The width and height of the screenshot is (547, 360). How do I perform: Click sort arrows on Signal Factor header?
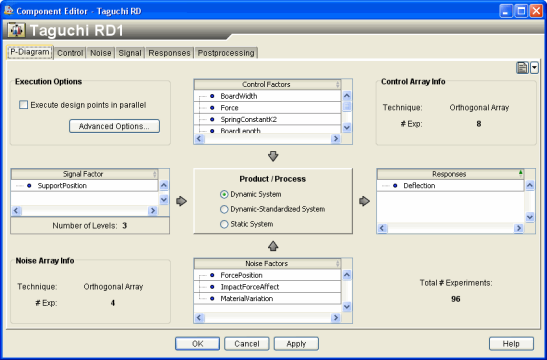click(155, 174)
